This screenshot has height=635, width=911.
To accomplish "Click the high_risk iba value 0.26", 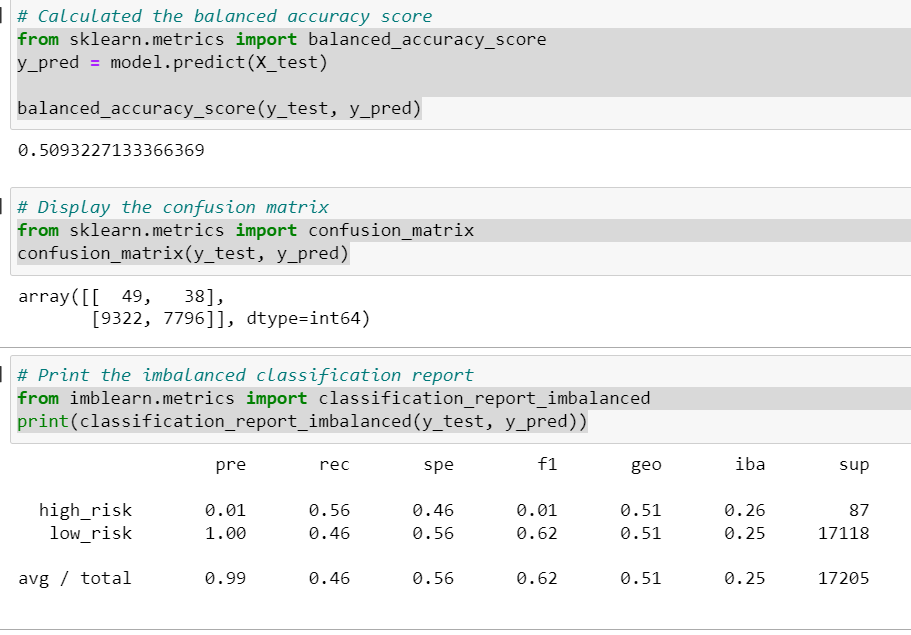I will pos(745,510).
